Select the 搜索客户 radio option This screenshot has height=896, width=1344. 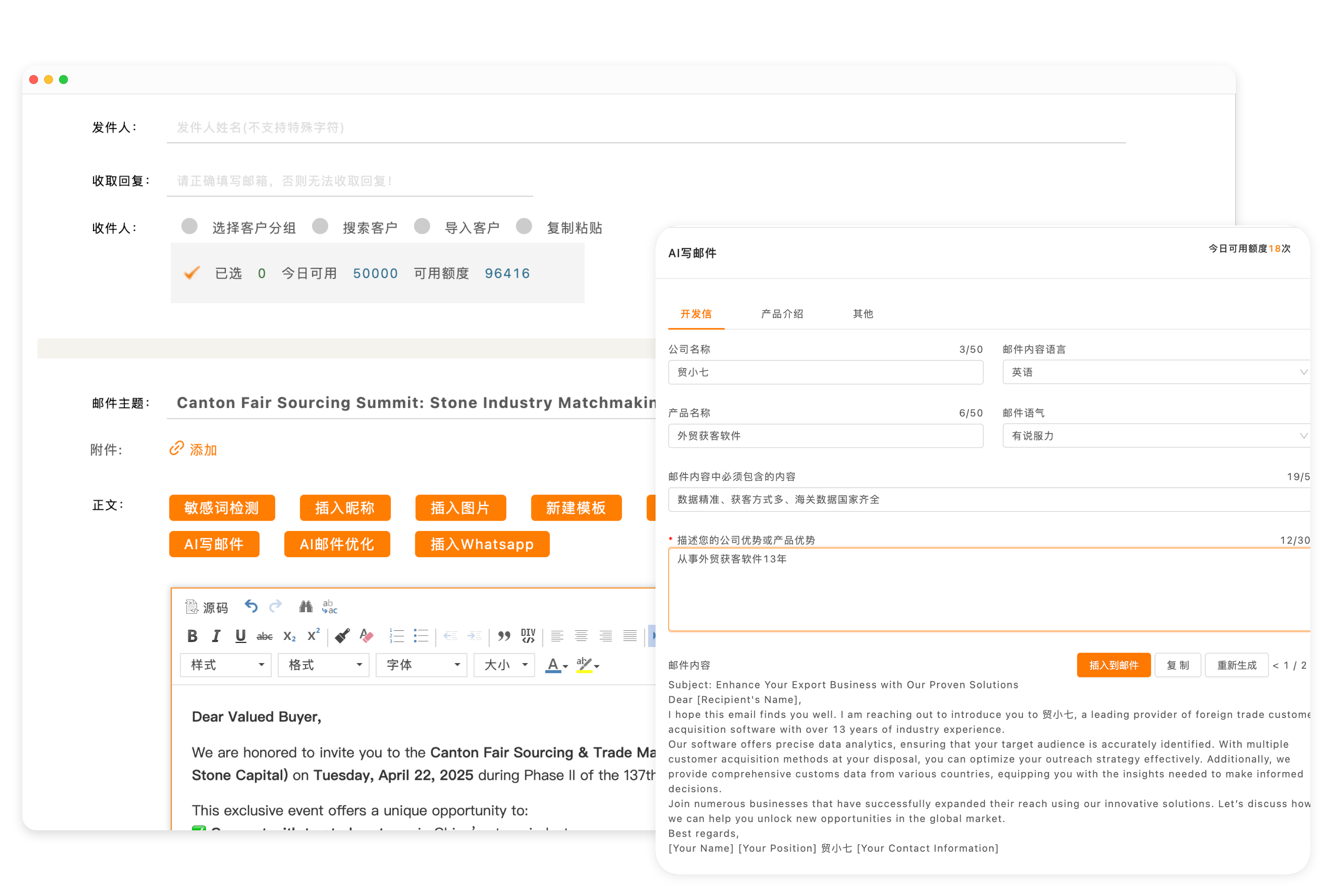320,226
